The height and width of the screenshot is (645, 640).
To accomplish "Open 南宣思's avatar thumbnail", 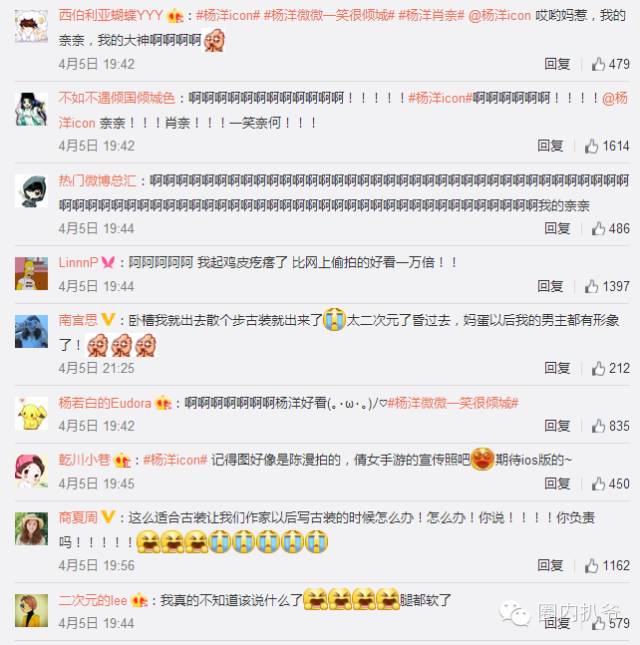I will (31, 332).
